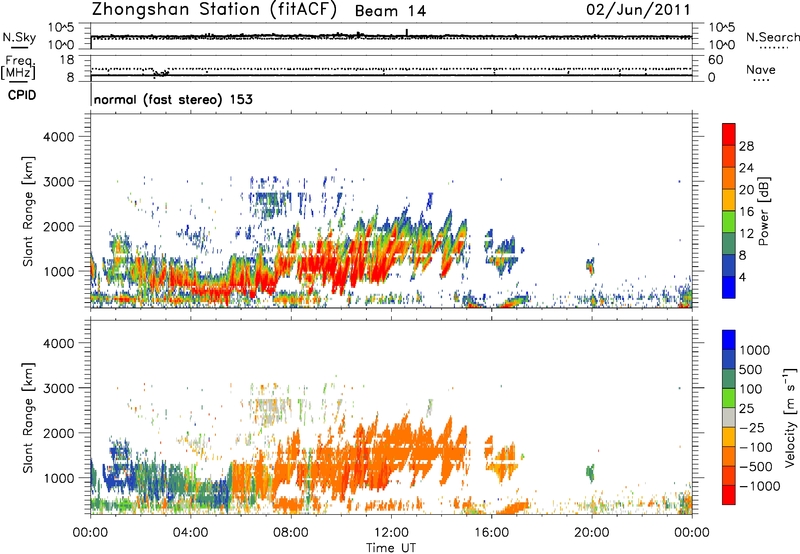Click the 4 label on Power colorbar

pos(743,277)
